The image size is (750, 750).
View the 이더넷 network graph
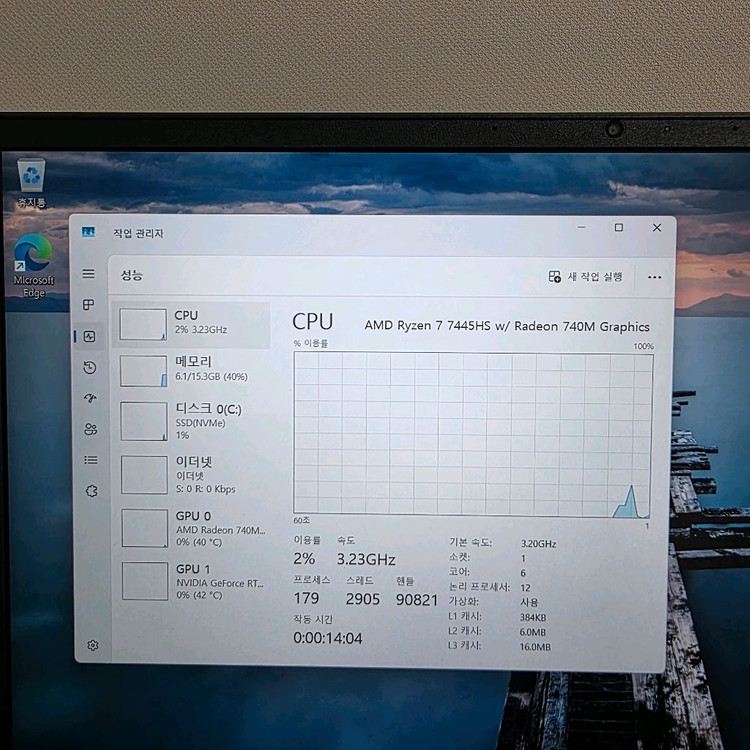pyautogui.click(x=190, y=474)
